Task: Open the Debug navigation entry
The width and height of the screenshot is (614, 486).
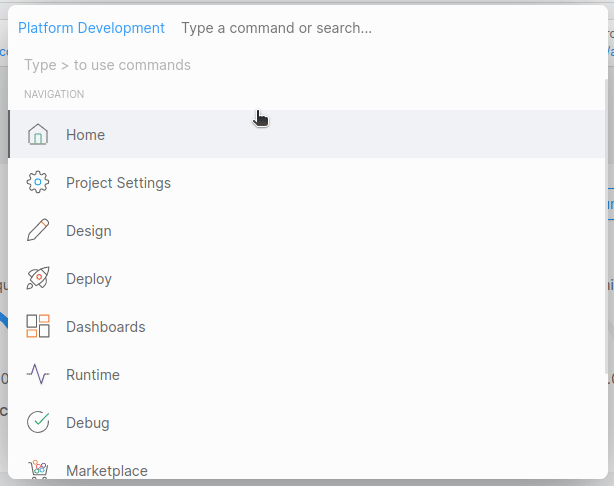Action: pyautogui.click(x=307, y=422)
